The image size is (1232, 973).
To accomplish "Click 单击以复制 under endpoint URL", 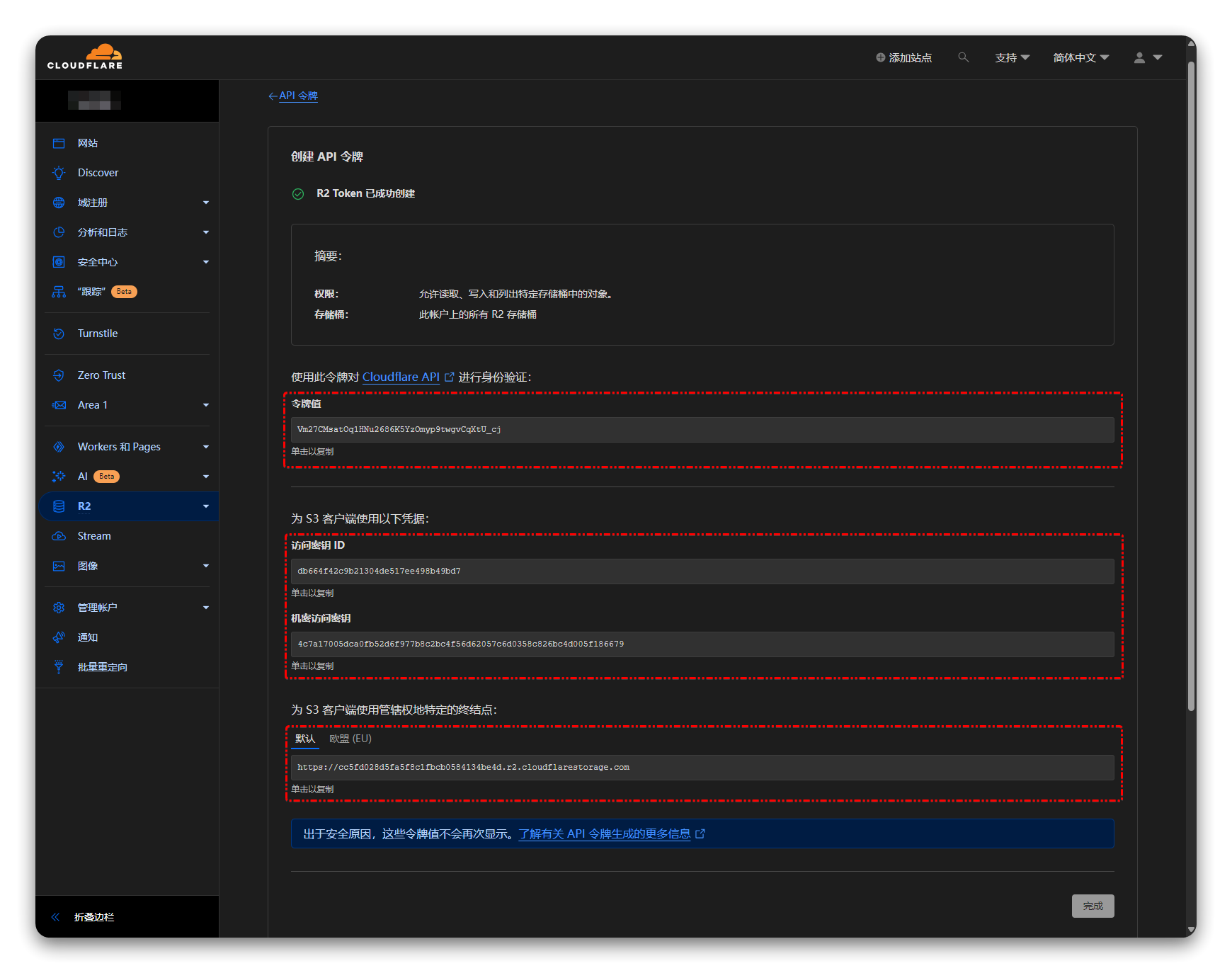I will point(312,790).
